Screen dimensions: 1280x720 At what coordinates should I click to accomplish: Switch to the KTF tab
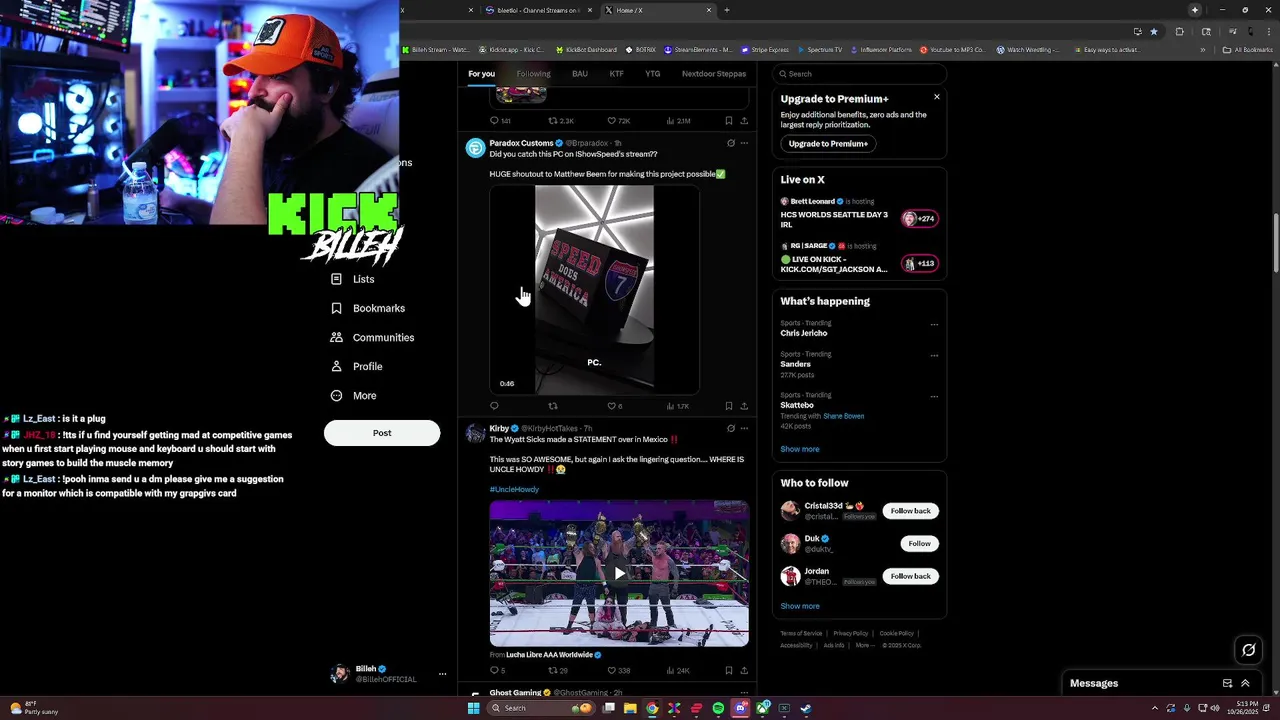617,74
